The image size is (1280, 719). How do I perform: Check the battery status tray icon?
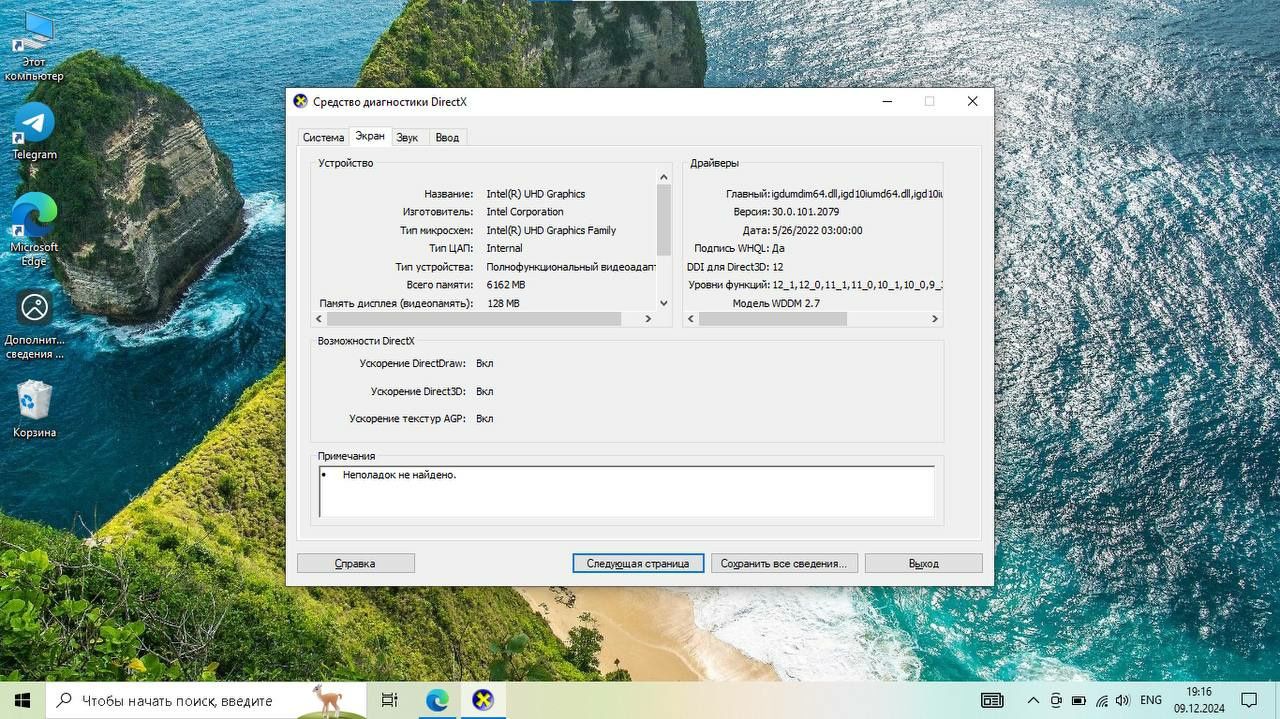(x=1079, y=700)
